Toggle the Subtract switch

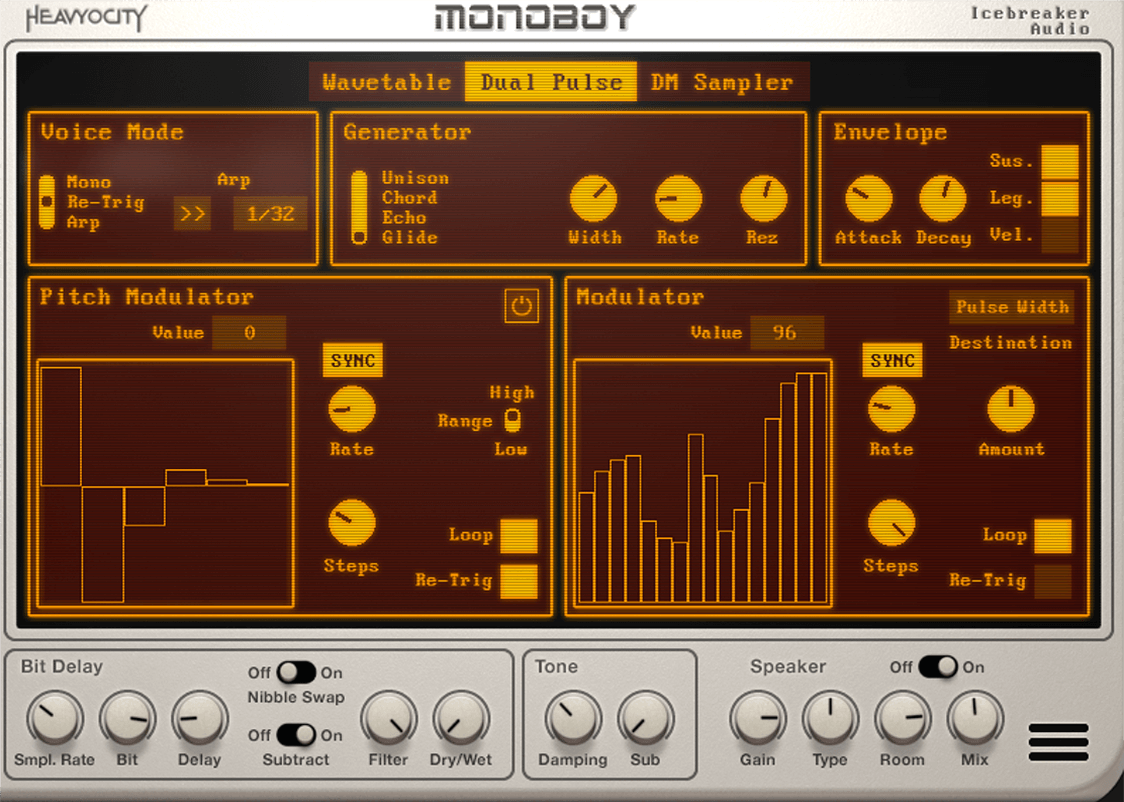[x=296, y=735]
